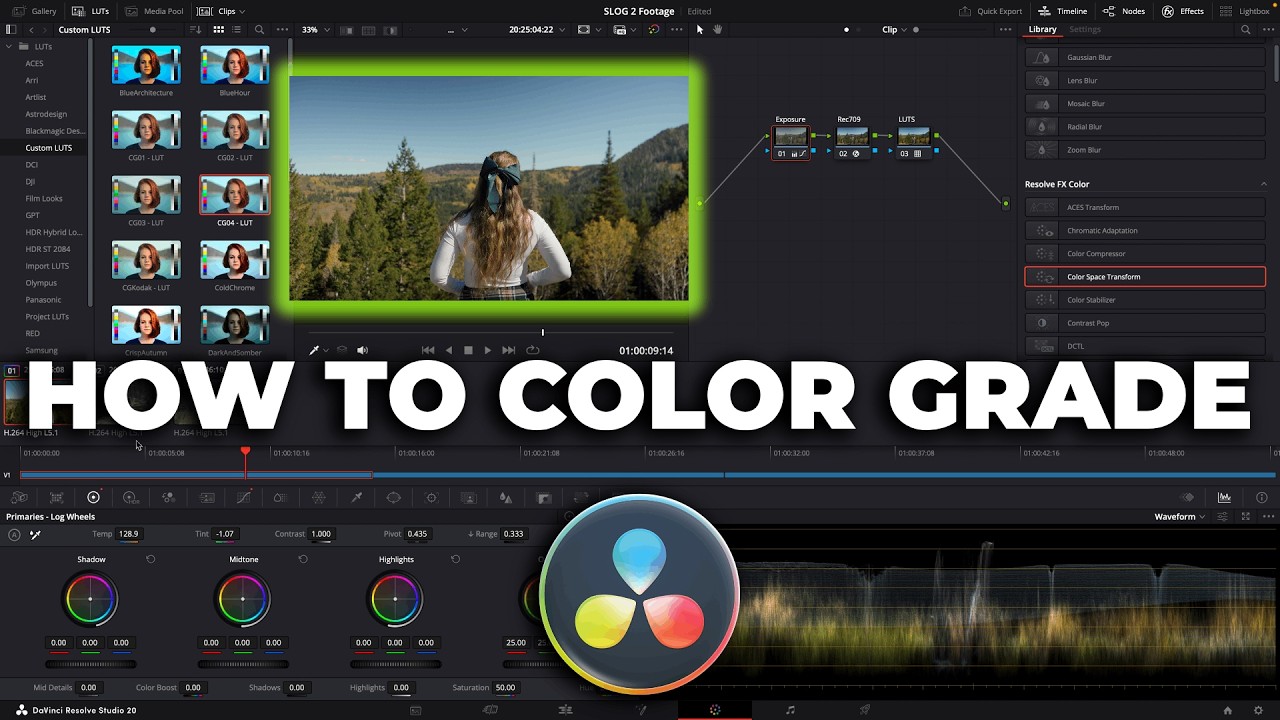Screen dimensions: 1280x720
Task: Select the Blackmagic Design LUT folder
Action: coord(54,131)
